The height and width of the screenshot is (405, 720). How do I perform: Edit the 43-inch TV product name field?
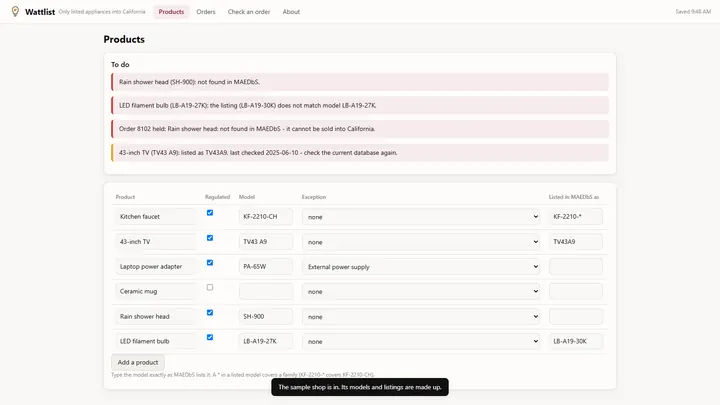point(156,242)
